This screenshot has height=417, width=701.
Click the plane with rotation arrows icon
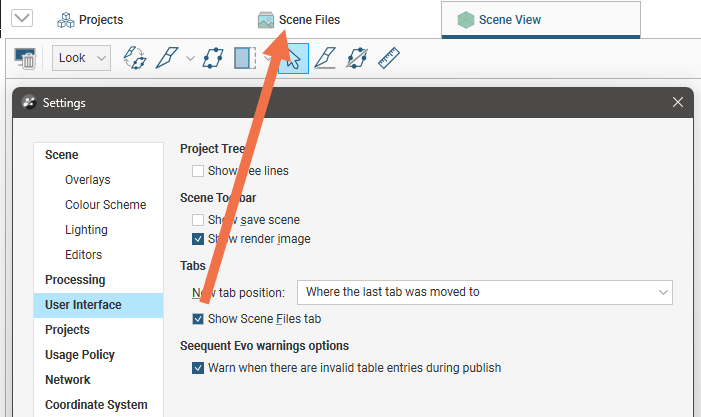point(356,58)
